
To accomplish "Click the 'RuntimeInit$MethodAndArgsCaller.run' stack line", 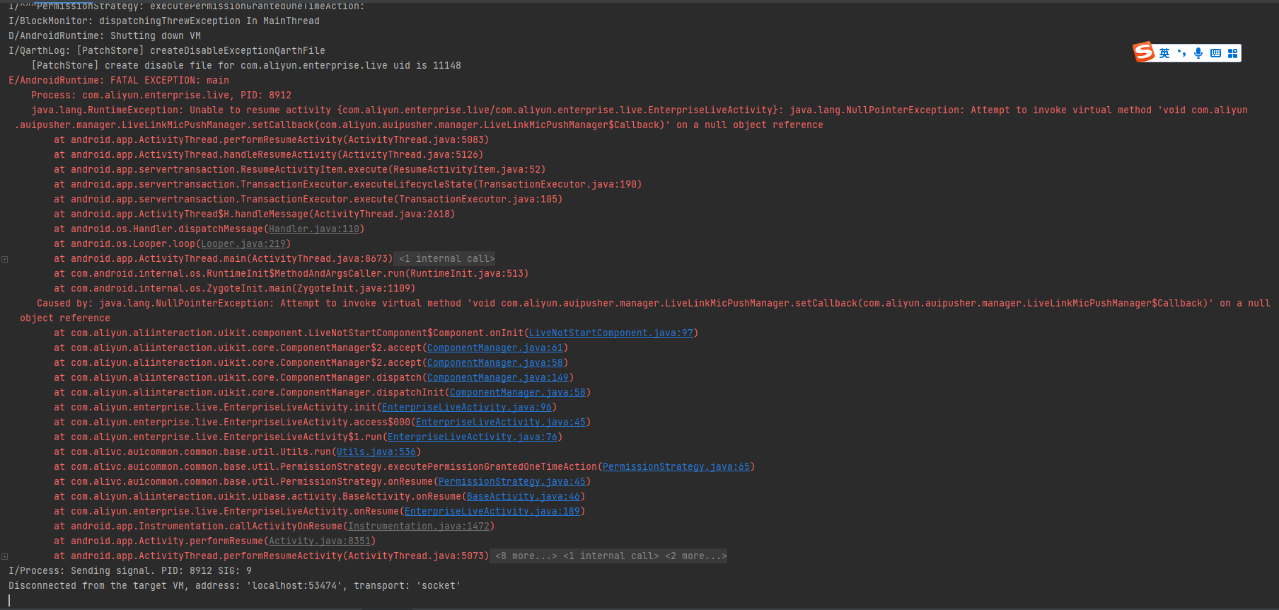I will tap(291, 274).
